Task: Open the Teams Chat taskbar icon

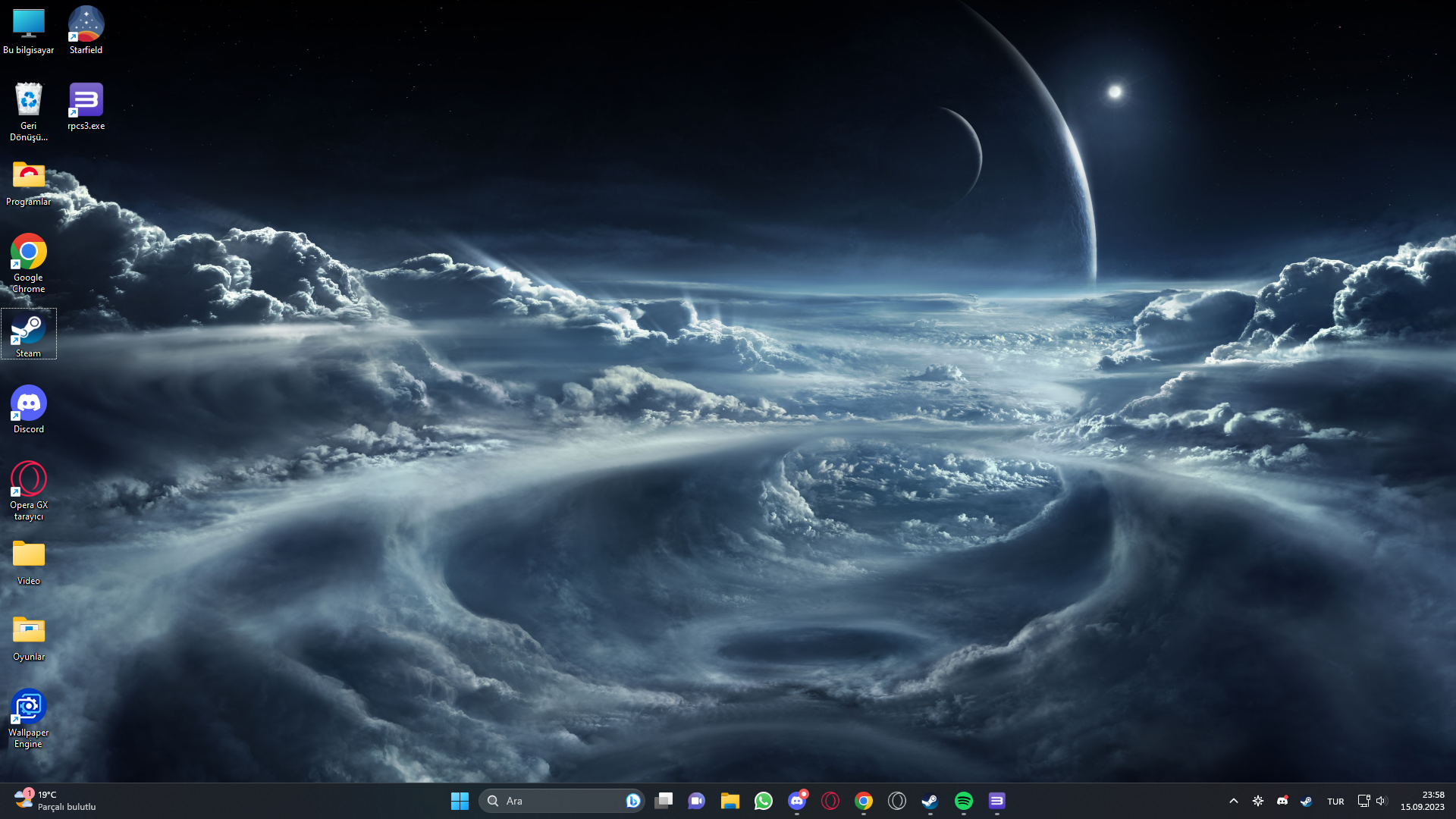Action: coord(697,801)
